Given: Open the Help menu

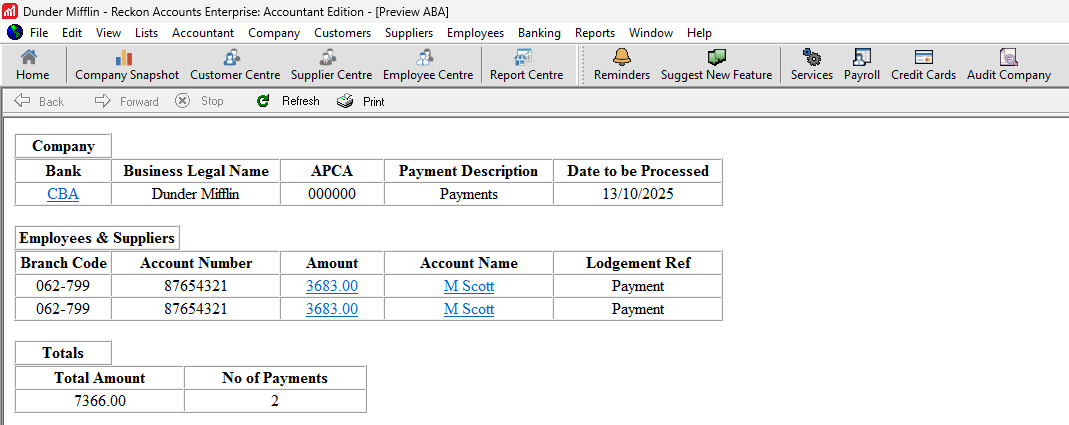Looking at the screenshot, I should [699, 33].
